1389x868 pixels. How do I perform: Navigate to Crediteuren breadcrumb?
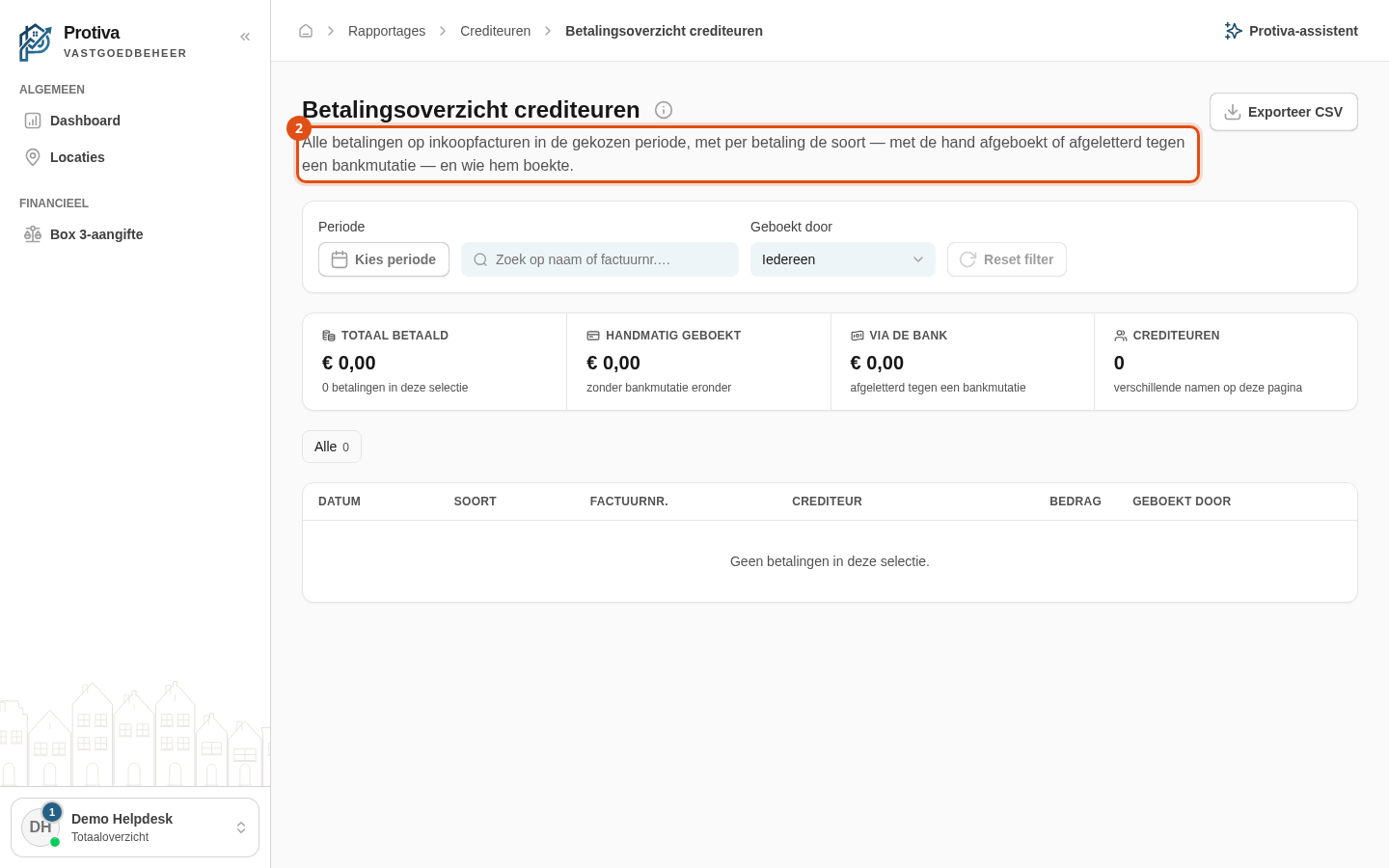pyautogui.click(x=496, y=31)
